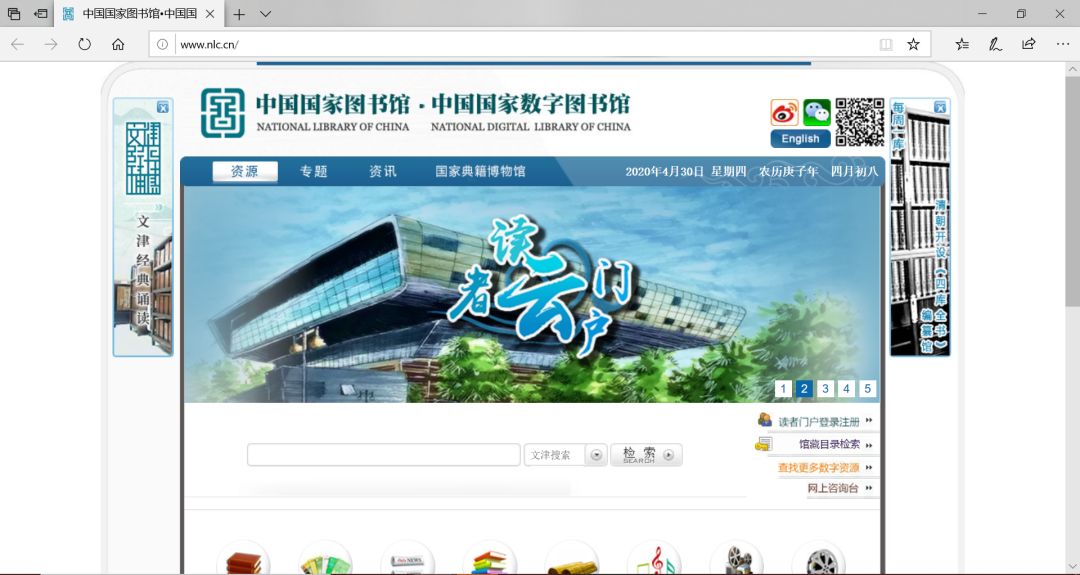View site information icon in address bar

tap(163, 45)
